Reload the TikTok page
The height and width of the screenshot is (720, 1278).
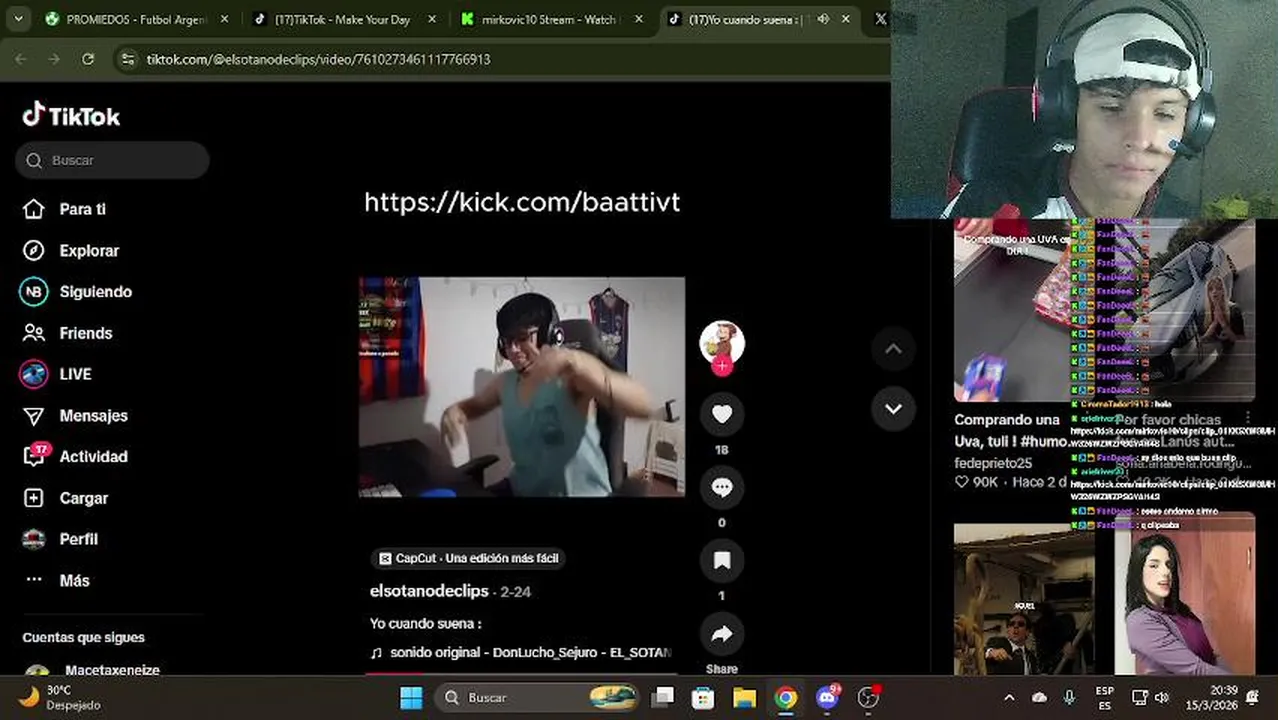88,59
